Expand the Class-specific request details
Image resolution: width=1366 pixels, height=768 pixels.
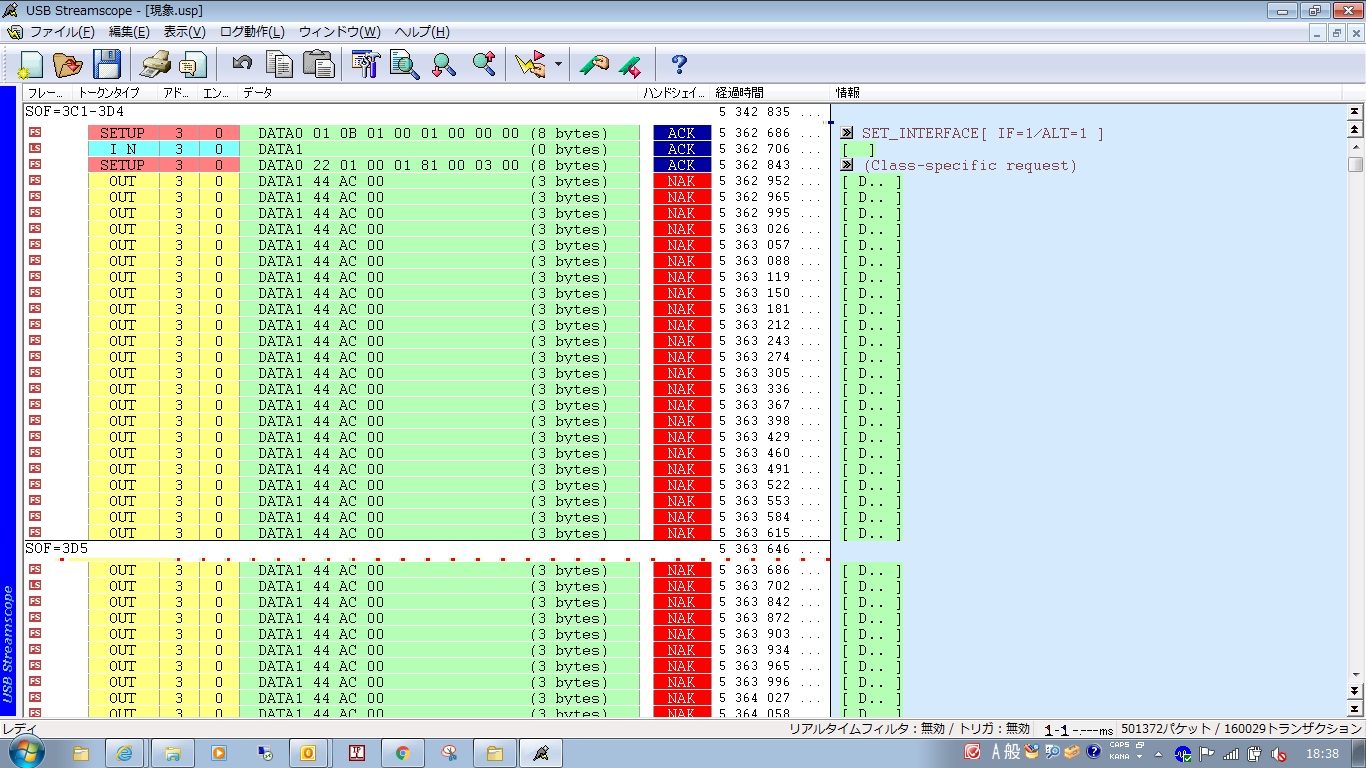pyautogui.click(x=846, y=165)
